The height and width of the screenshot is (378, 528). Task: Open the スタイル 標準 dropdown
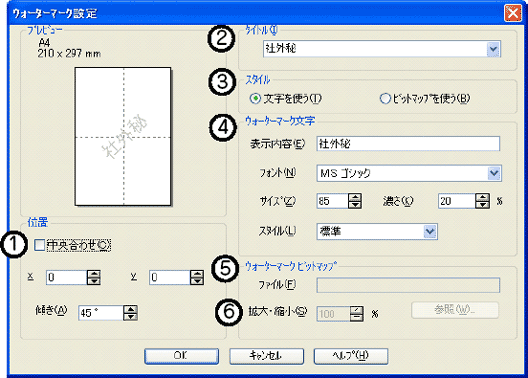click(x=430, y=232)
